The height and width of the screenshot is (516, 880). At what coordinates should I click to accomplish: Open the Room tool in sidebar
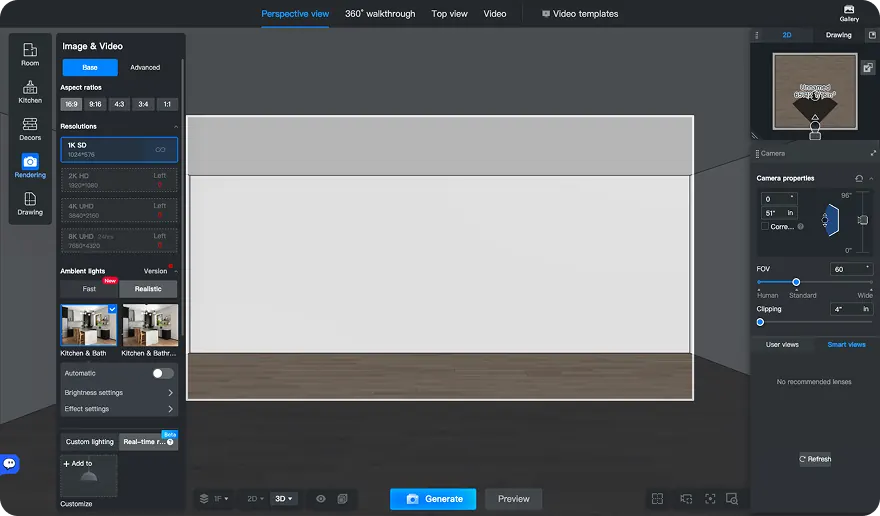[30, 54]
